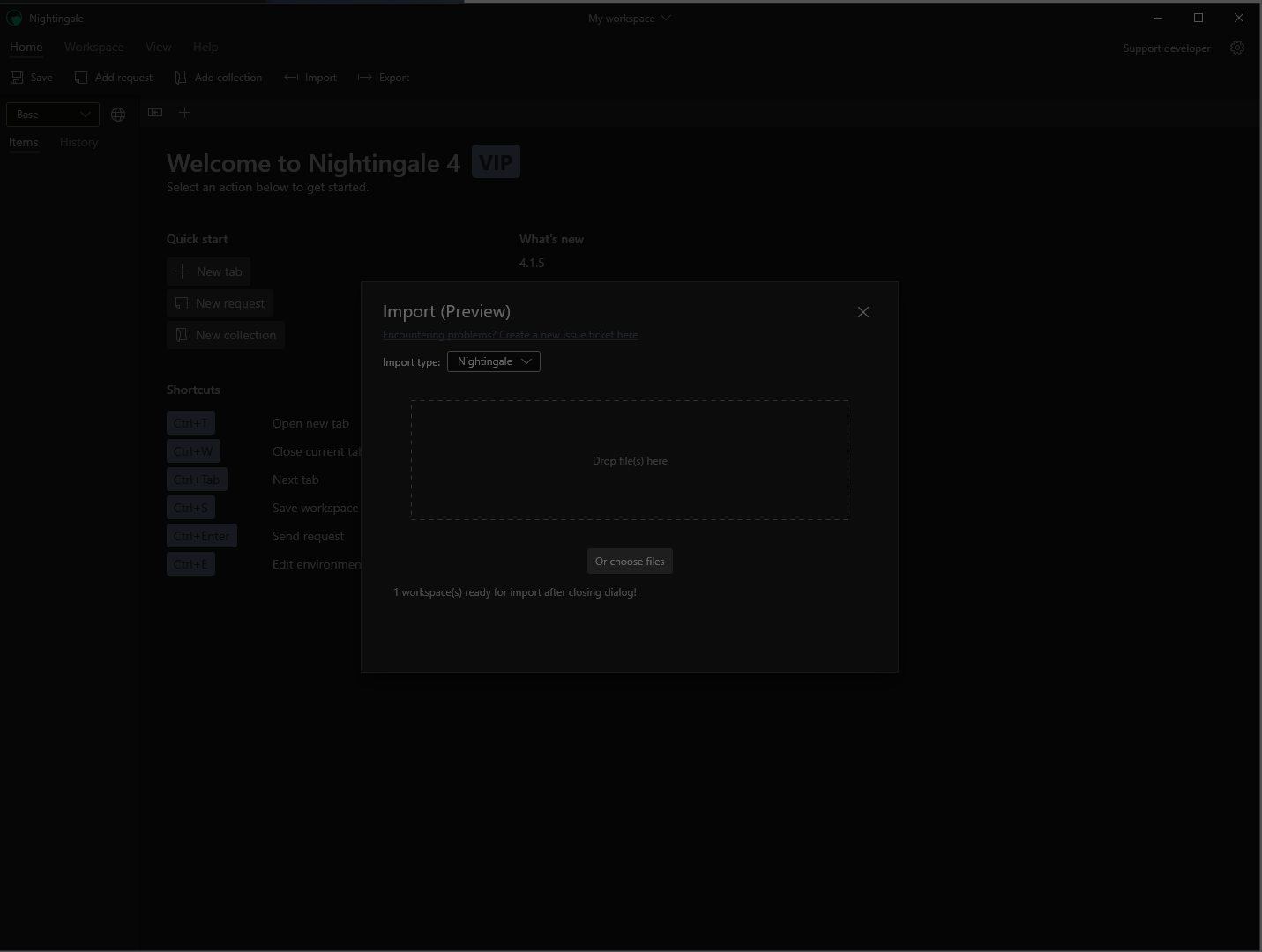Click the Support developer link
1262x952 pixels.
click(1166, 48)
